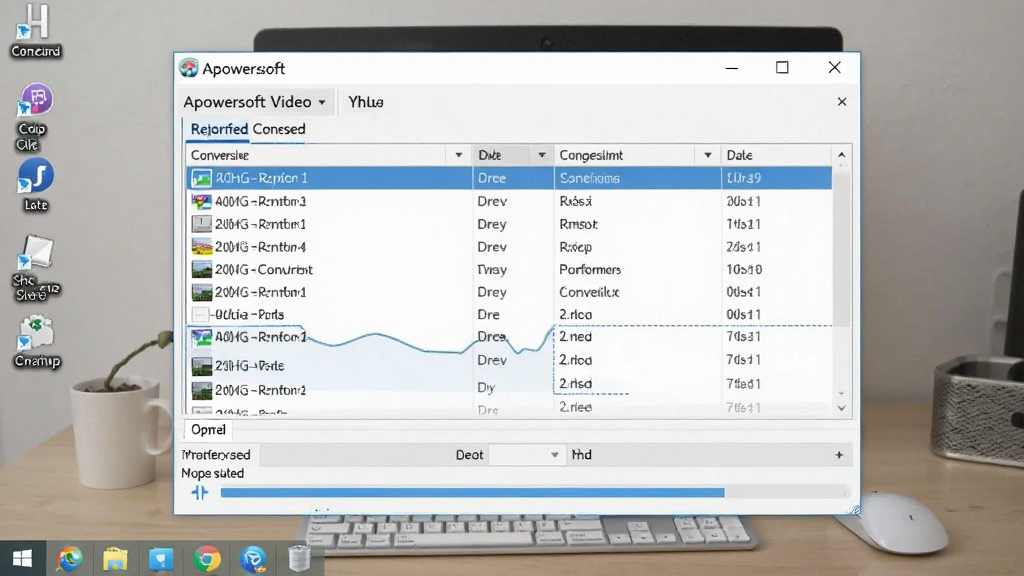Click the Sonehums cell in selected row
The width and height of the screenshot is (1024, 576).
pos(589,178)
